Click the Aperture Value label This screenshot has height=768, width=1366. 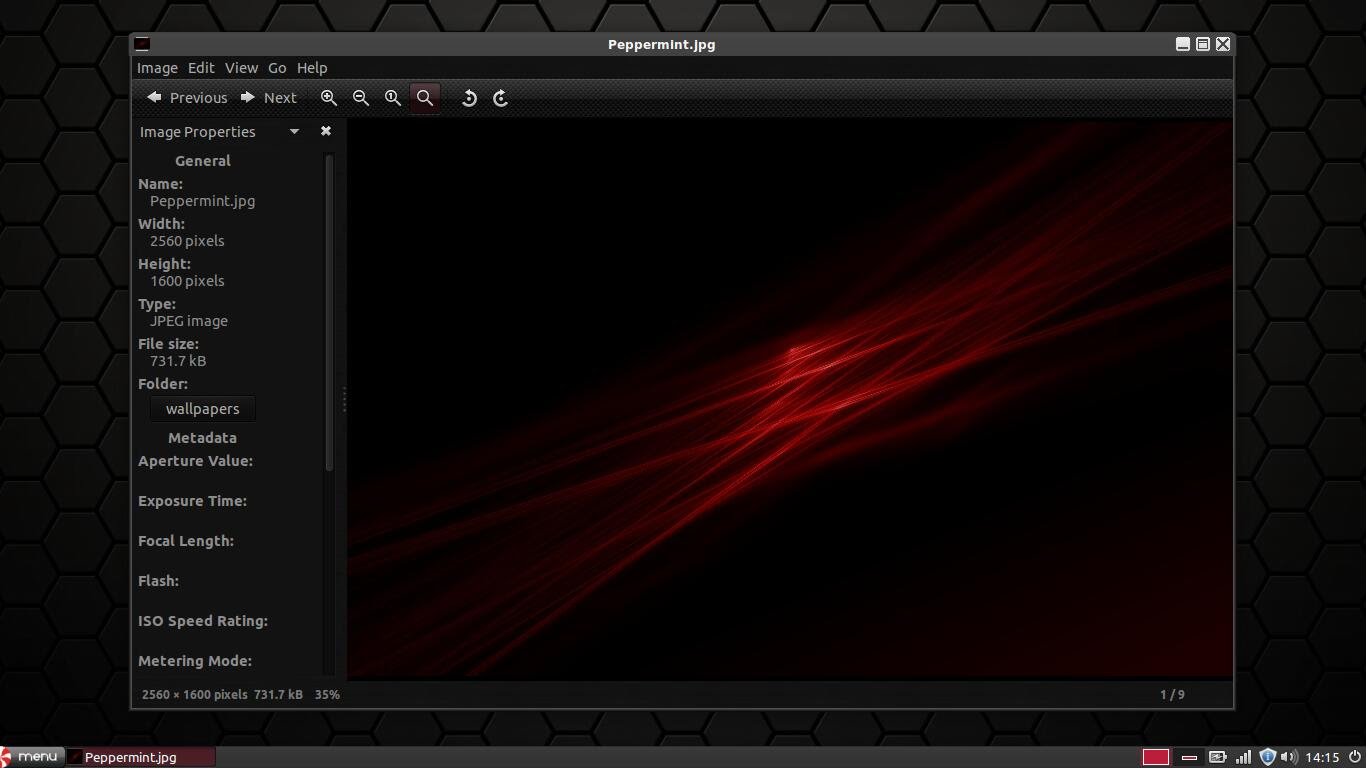click(195, 461)
